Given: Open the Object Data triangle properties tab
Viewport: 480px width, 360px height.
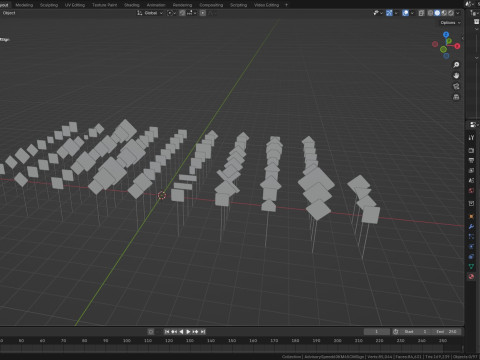Looking at the screenshot, I should click(471, 267).
